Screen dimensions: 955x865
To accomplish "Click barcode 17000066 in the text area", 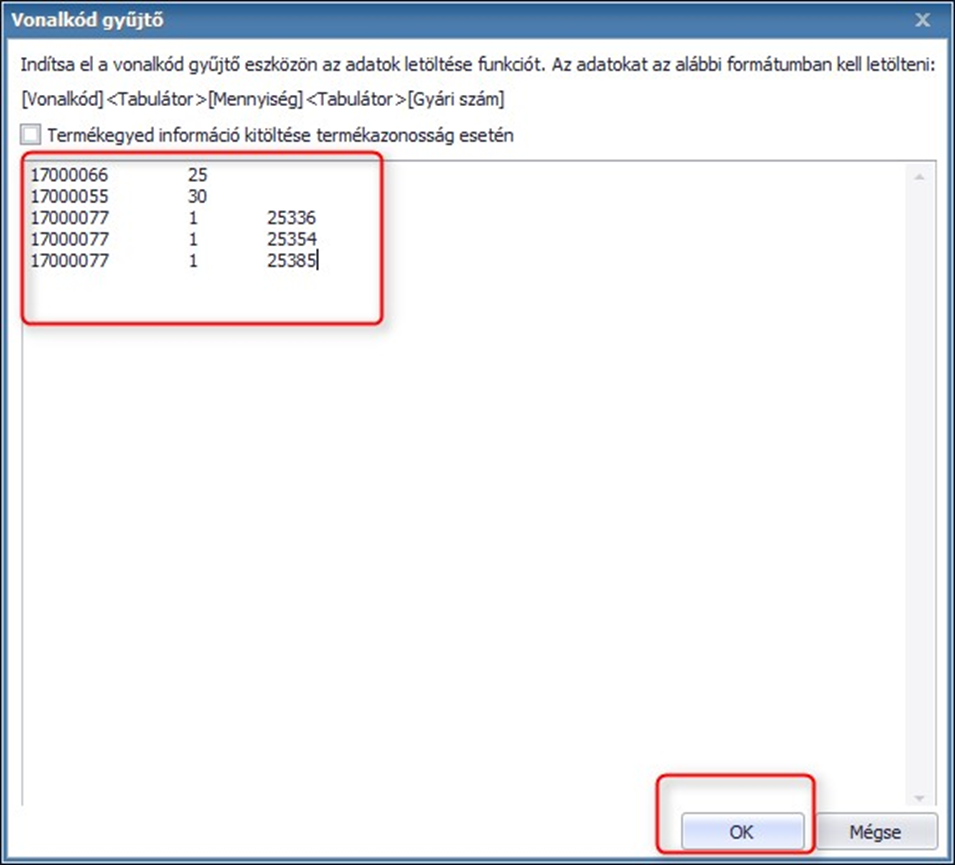I will tap(69, 175).
